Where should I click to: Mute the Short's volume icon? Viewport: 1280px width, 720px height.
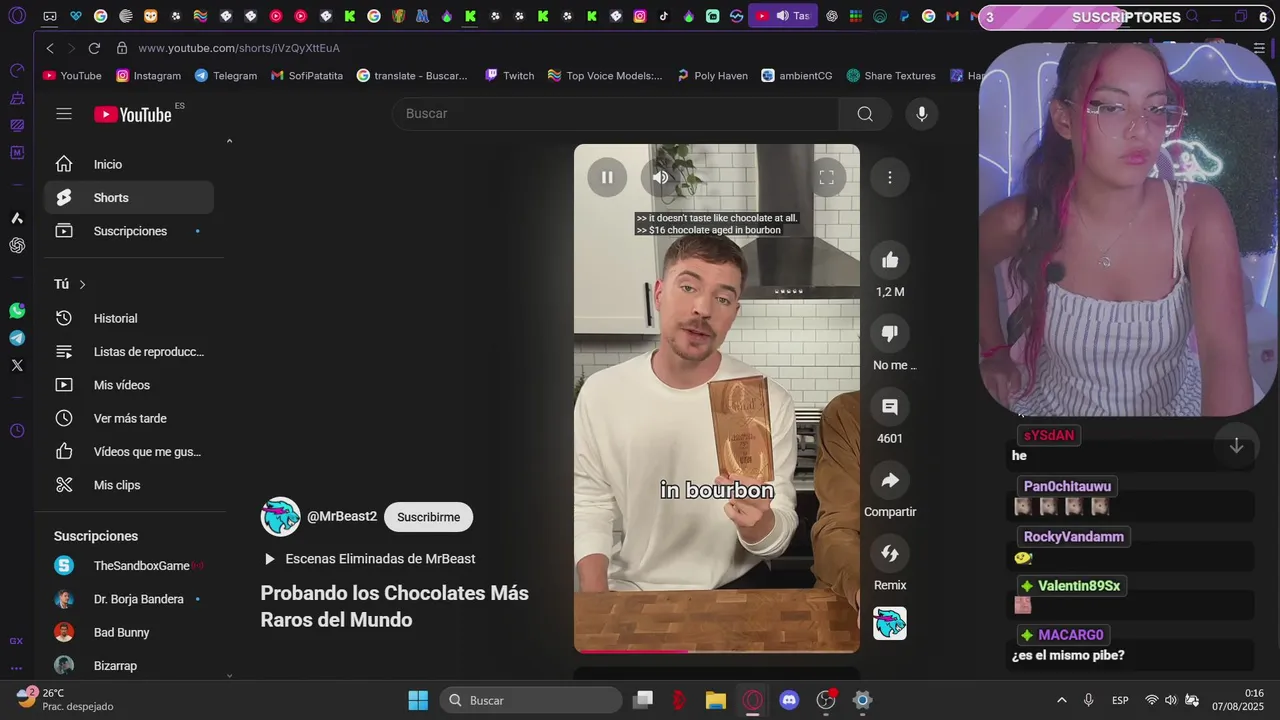pyautogui.click(x=660, y=177)
